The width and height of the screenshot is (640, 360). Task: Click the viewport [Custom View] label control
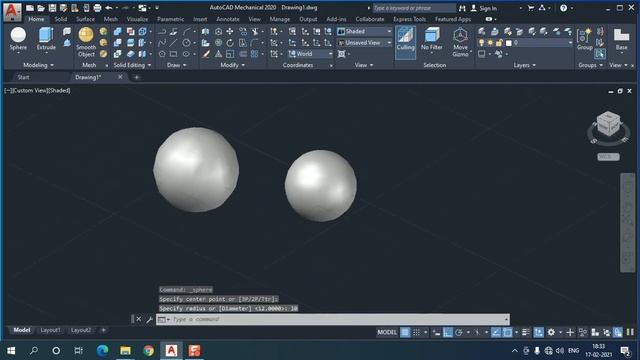30,91
